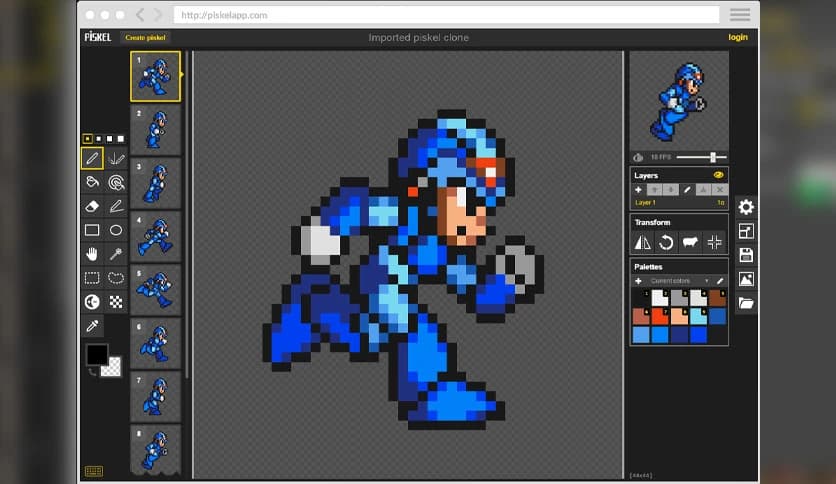Select the Lasso selection tool
The width and height of the screenshot is (836, 484).
(x=116, y=278)
